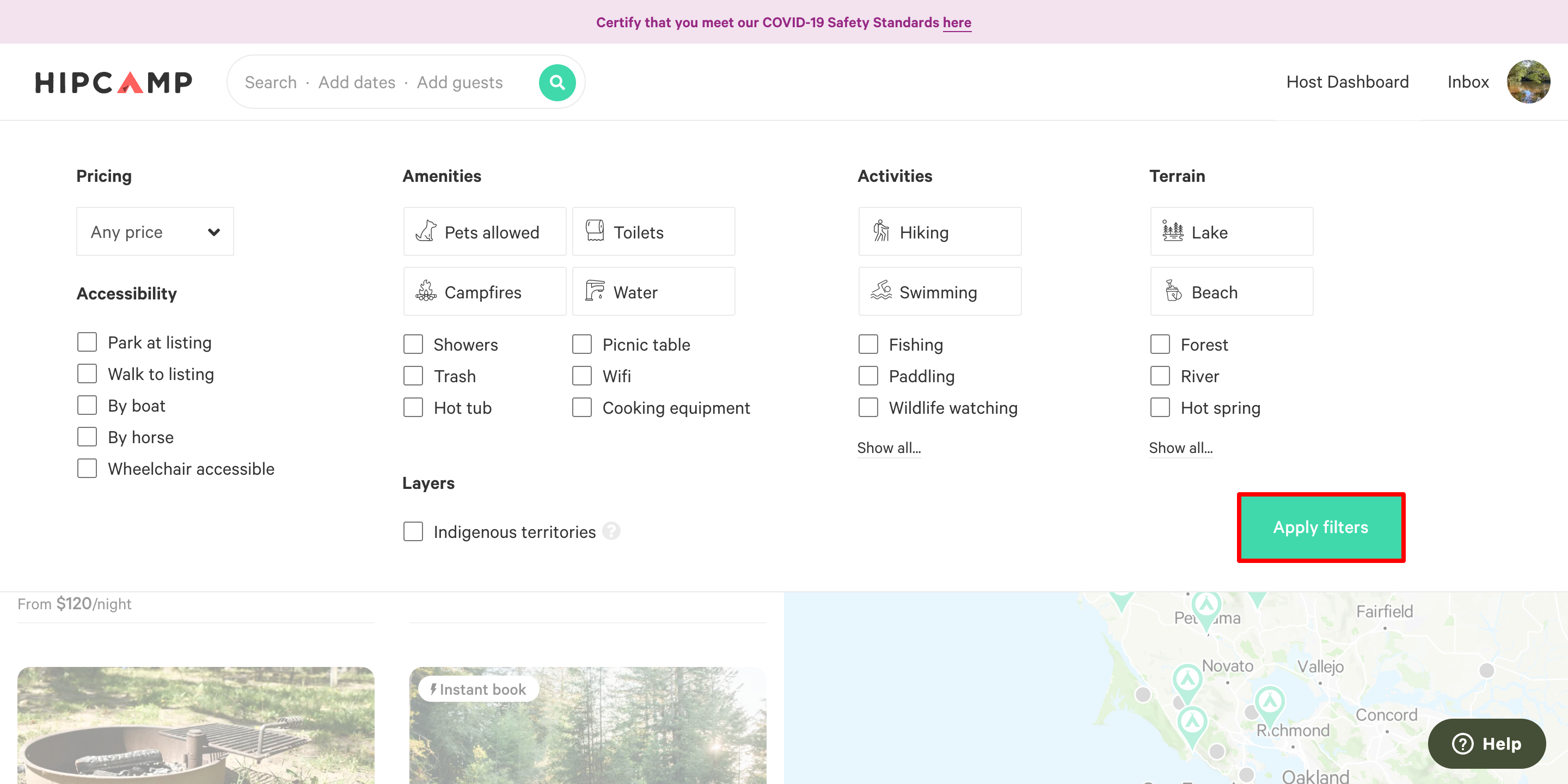Screen dimensions: 1568x784
Task: Check the By boat checkbox
Action: click(87, 406)
